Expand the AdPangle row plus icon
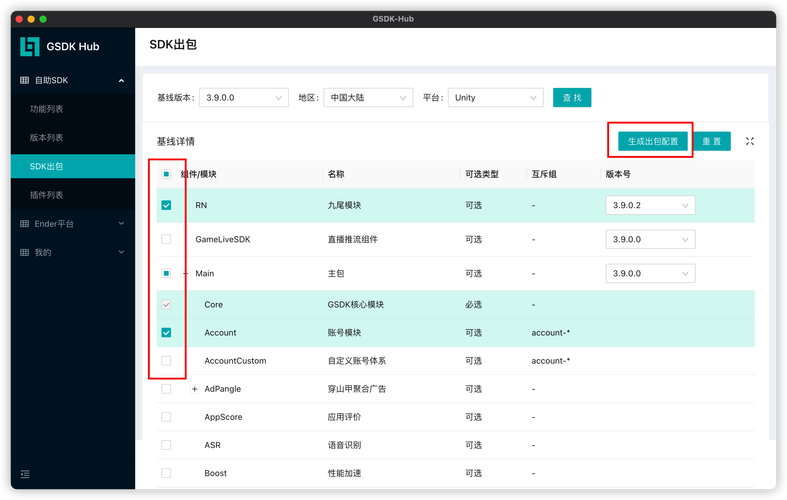The image size is (787, 500). point(194,389)
